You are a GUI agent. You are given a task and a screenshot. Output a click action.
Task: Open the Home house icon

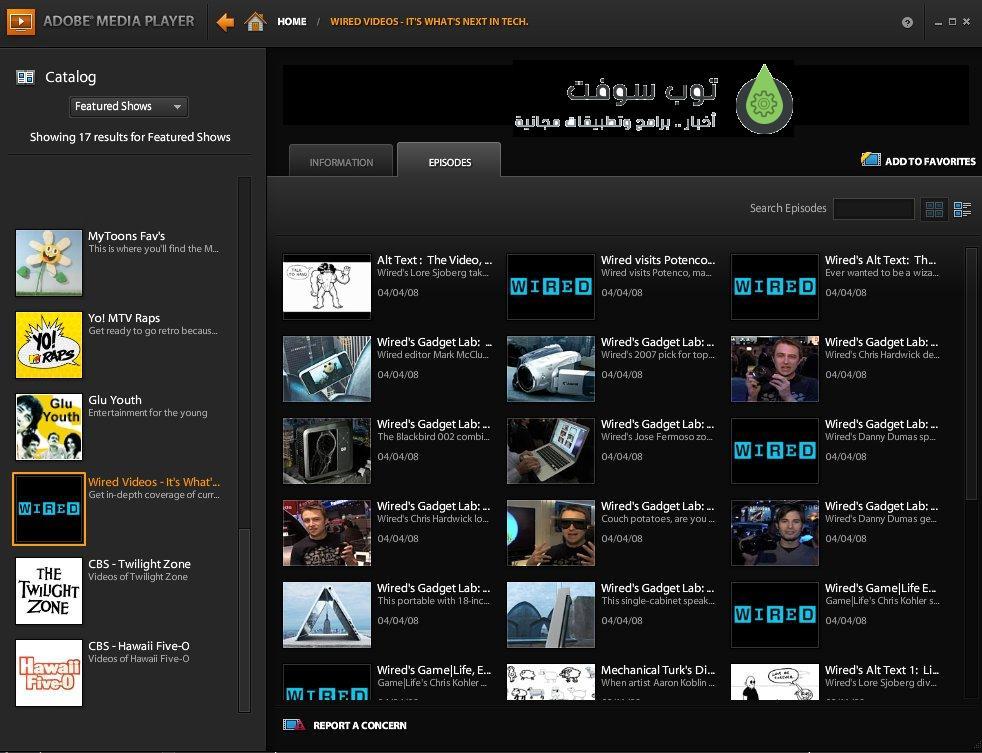pyautogui.click(x=255, y=21)
